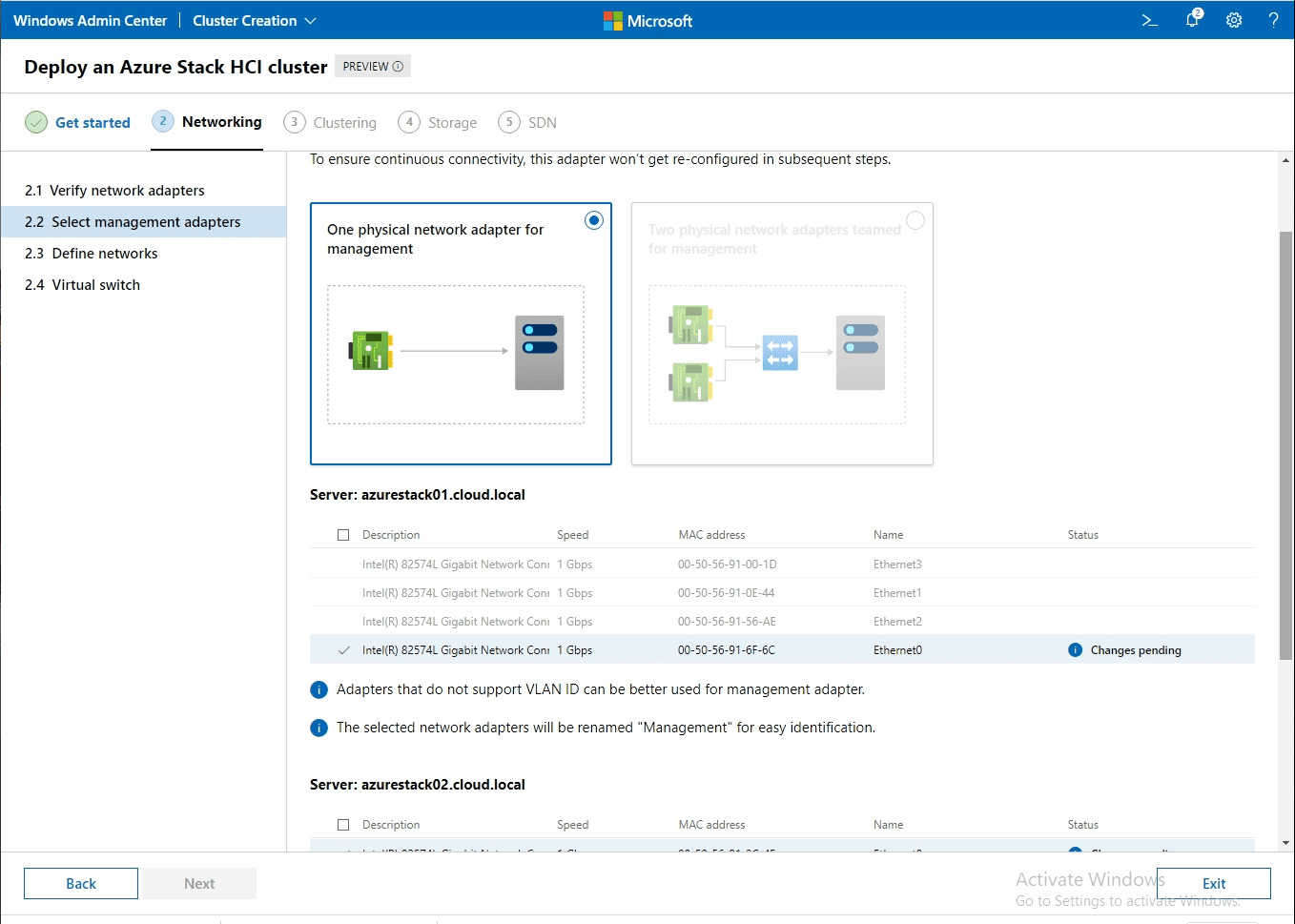This screenshot has width=1295, height=924.
Task: Open the notifications bell
Action: (1191, 20)
